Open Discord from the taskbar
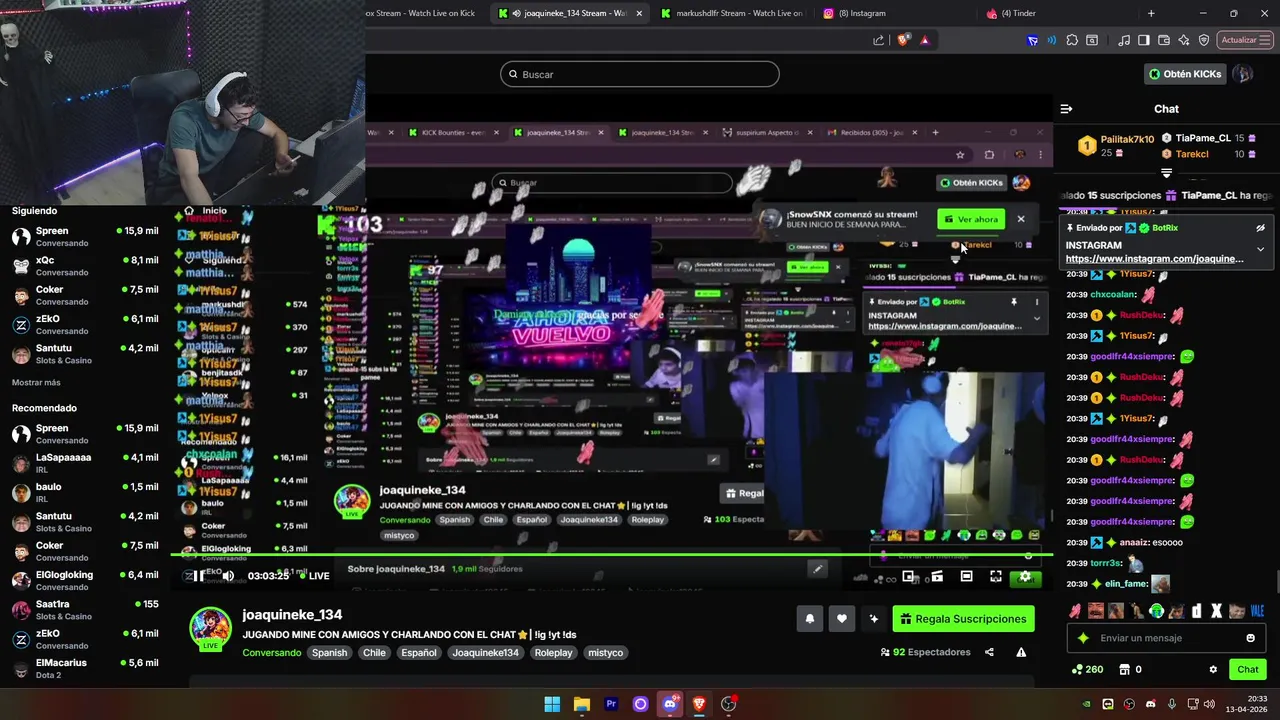Screen dimensions: 1280x720 click(x=670, y=704)
